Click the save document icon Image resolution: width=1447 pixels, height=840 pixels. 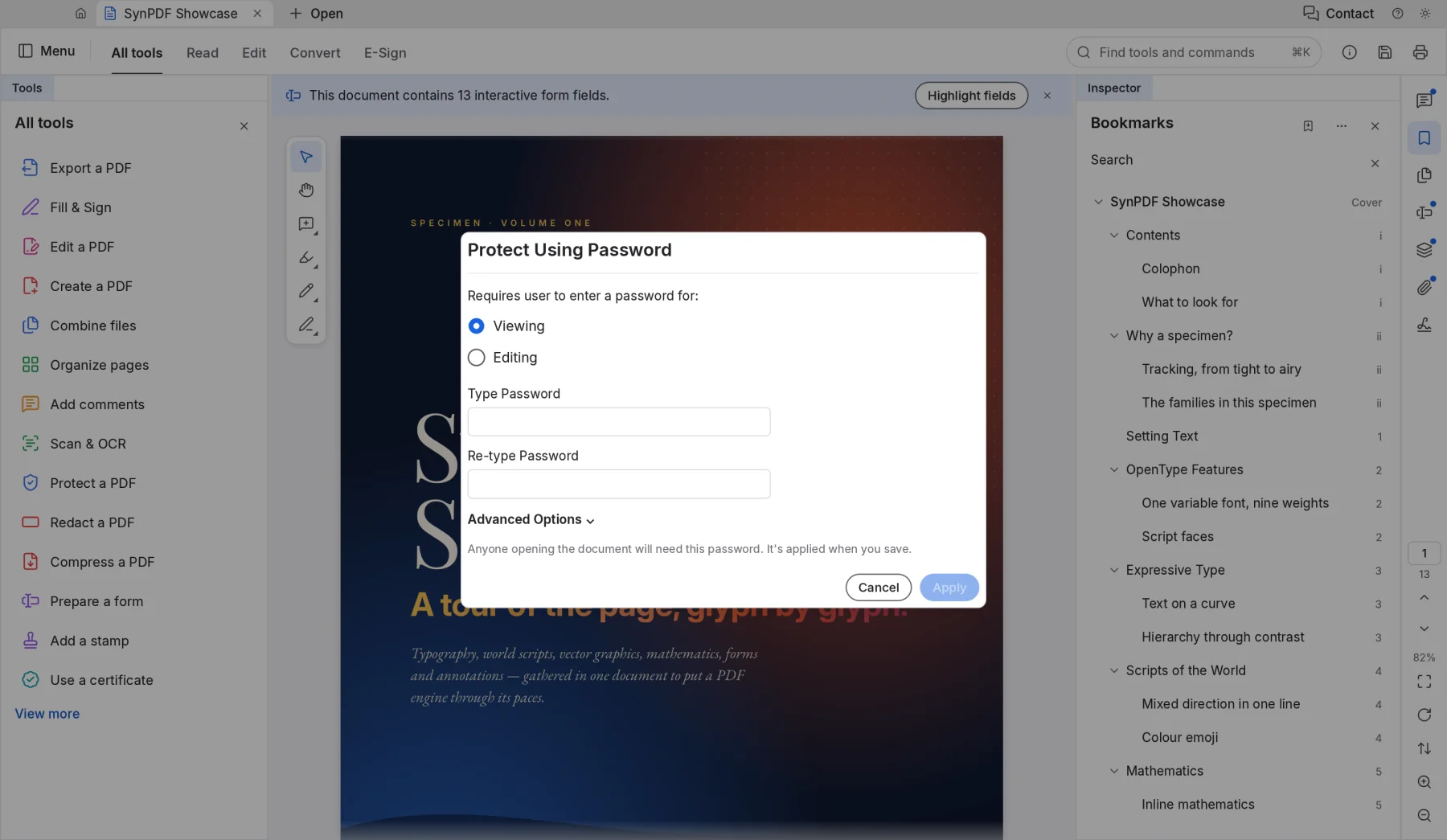(1384, 52)
